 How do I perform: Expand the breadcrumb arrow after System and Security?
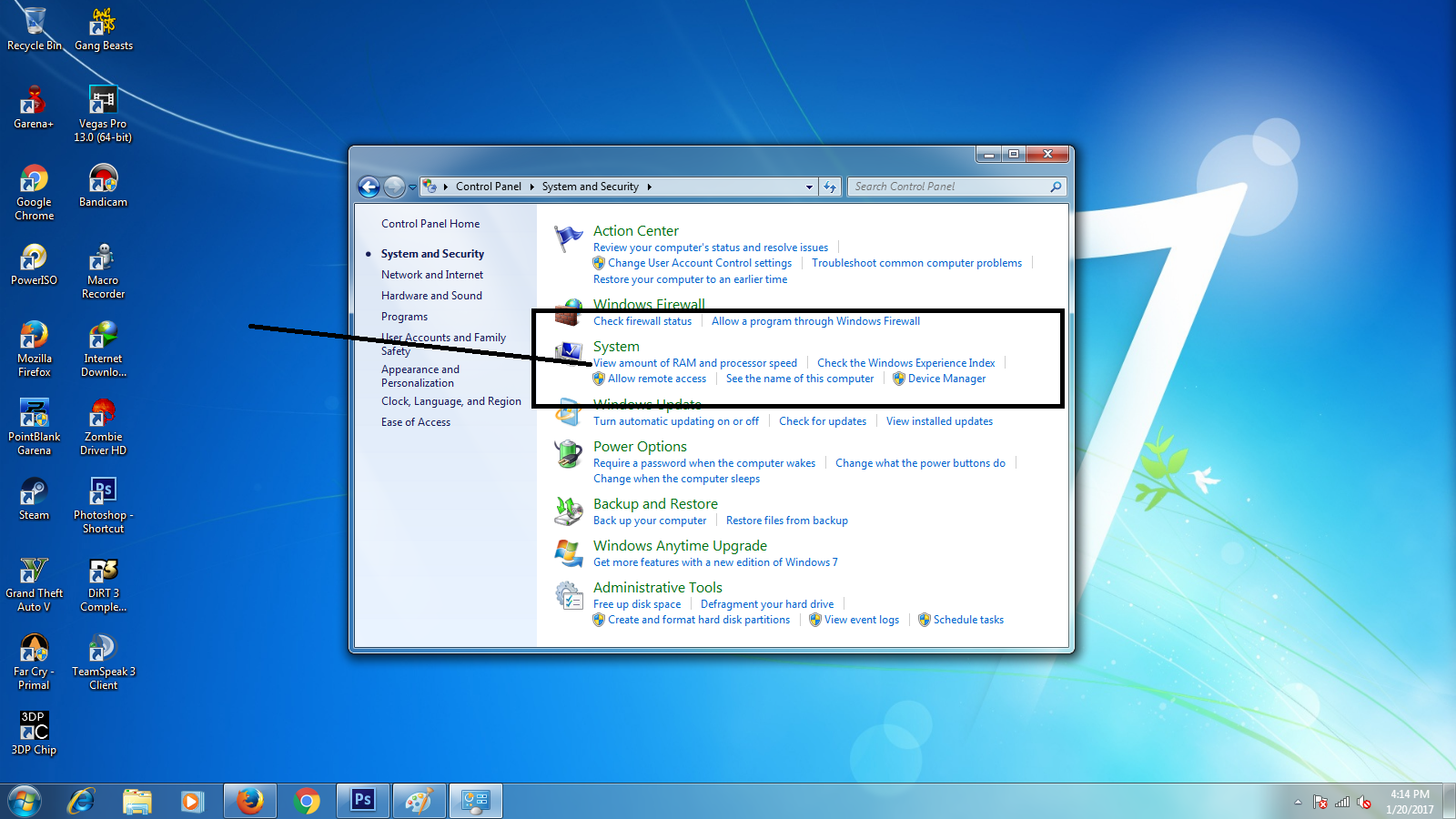pyautogui.click(x=650, y=187)
